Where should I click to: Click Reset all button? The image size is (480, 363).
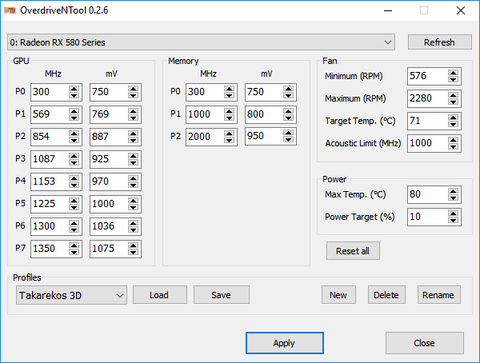(353, 251)
